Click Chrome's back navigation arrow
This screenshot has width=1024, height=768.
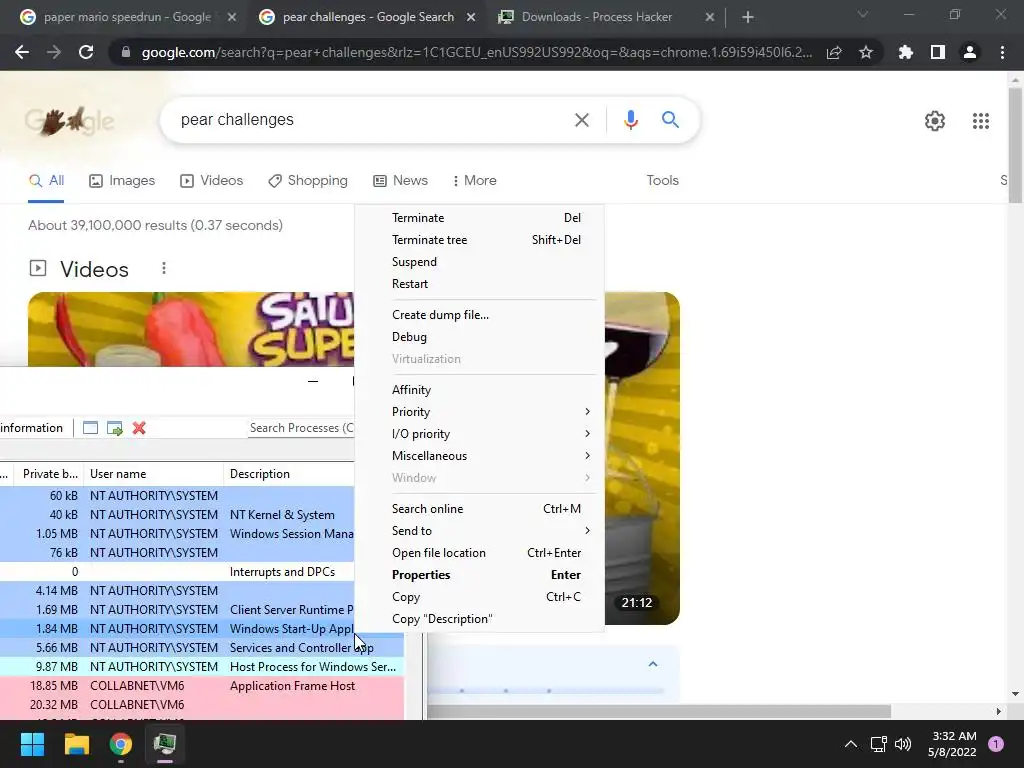point(22,52)
